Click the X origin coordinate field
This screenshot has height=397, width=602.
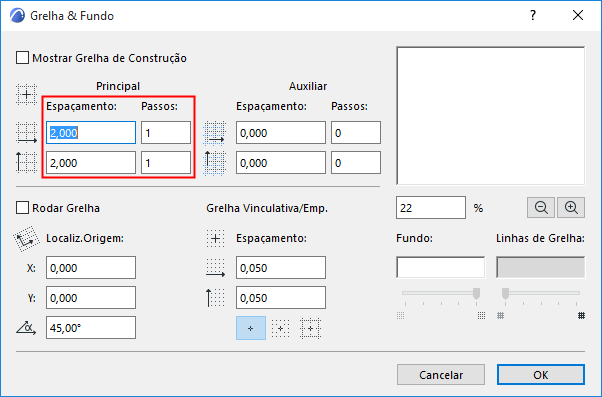click(91, 268)
